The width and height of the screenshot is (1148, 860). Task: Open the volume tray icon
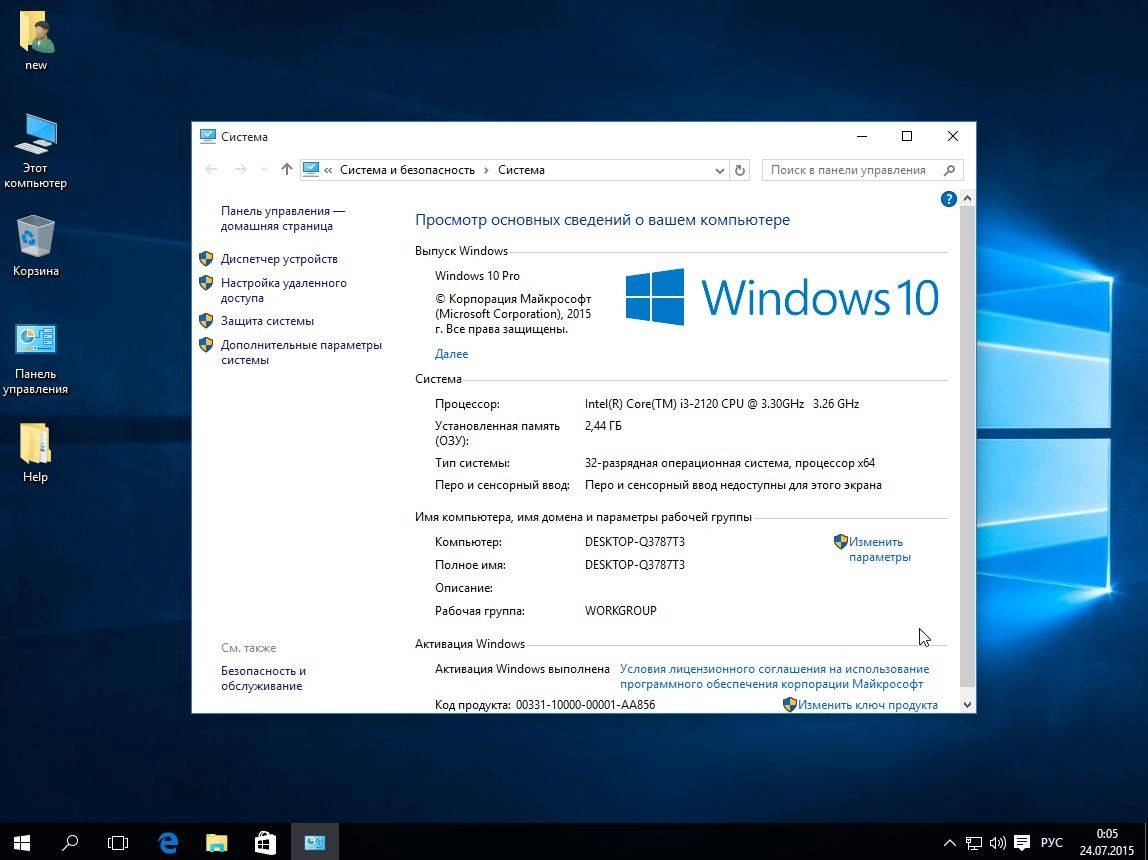(x=997, y=843)
